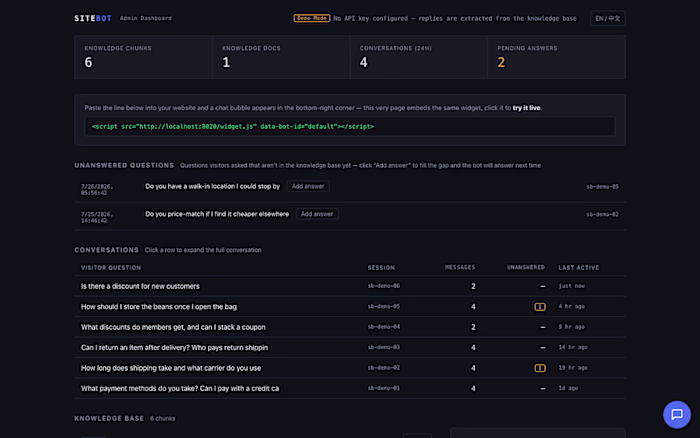Click the 7/25/2026 timestamp

97,217
